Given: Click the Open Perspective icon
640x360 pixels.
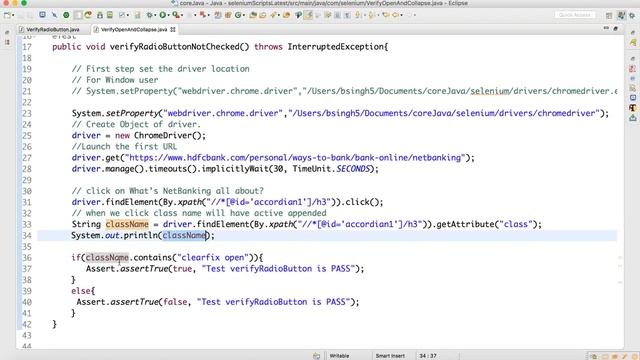Looking at the screenshot, I should pos(609,16).
